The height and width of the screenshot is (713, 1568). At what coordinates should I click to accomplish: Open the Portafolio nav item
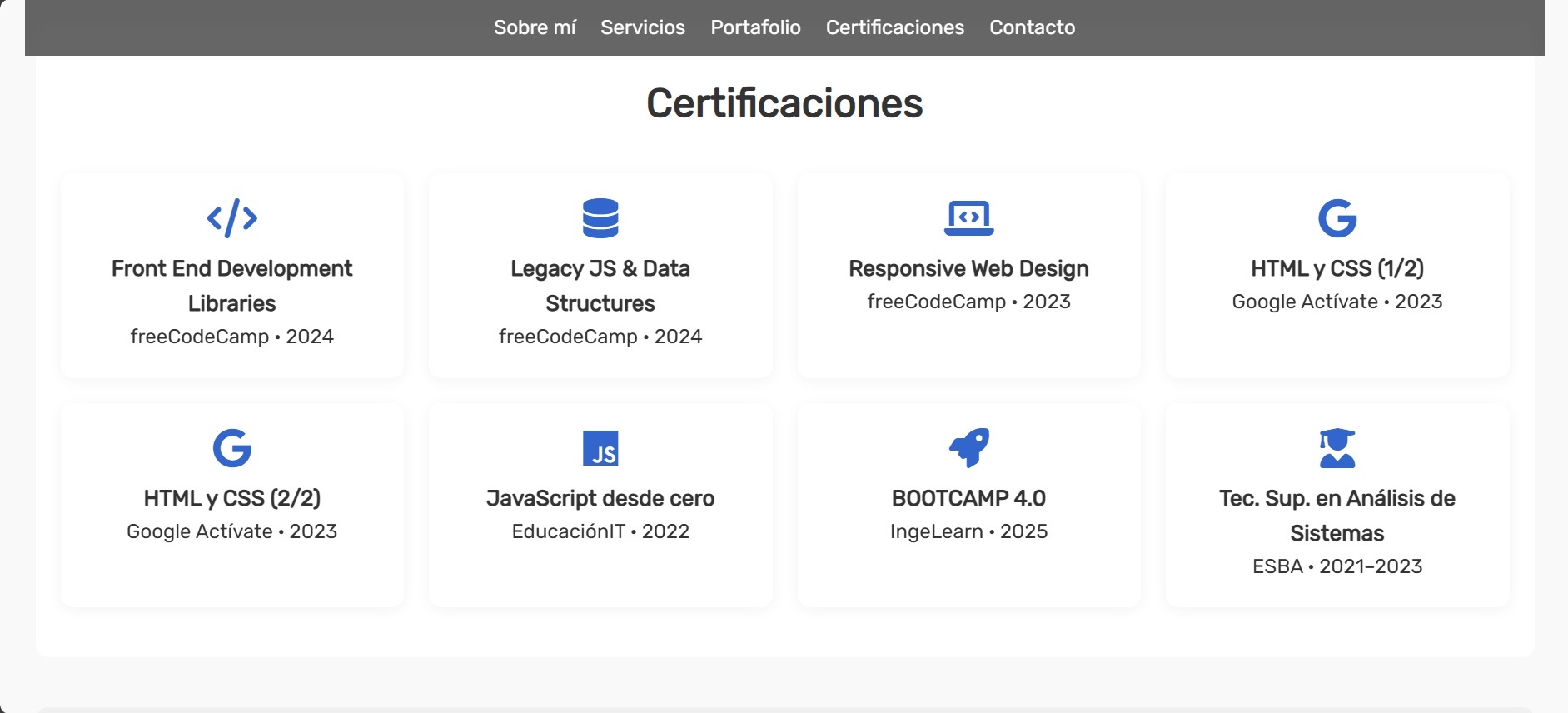(755, 27)
